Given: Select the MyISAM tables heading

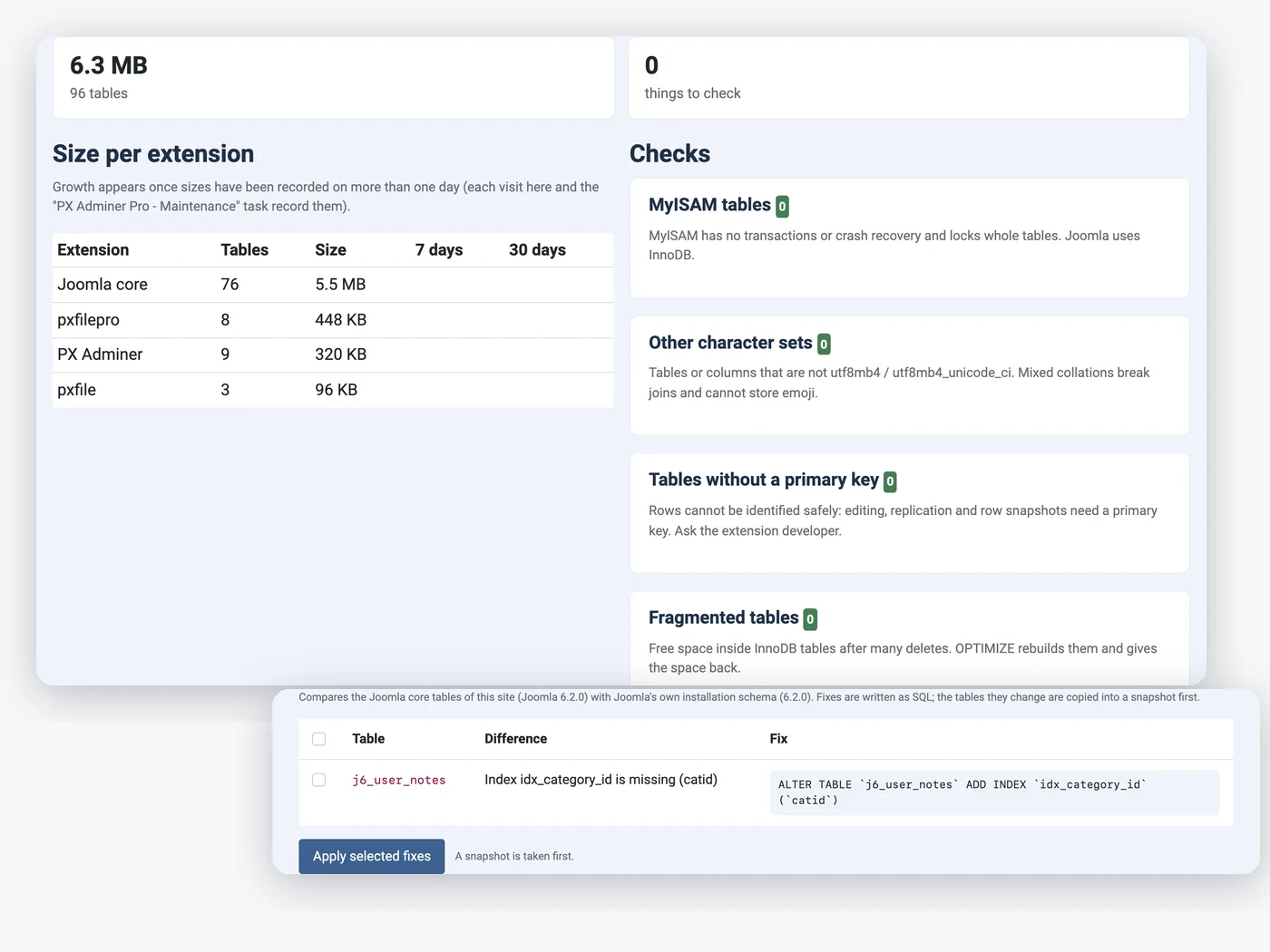Looking at the screenshot, I should click(x=709, y=205).
